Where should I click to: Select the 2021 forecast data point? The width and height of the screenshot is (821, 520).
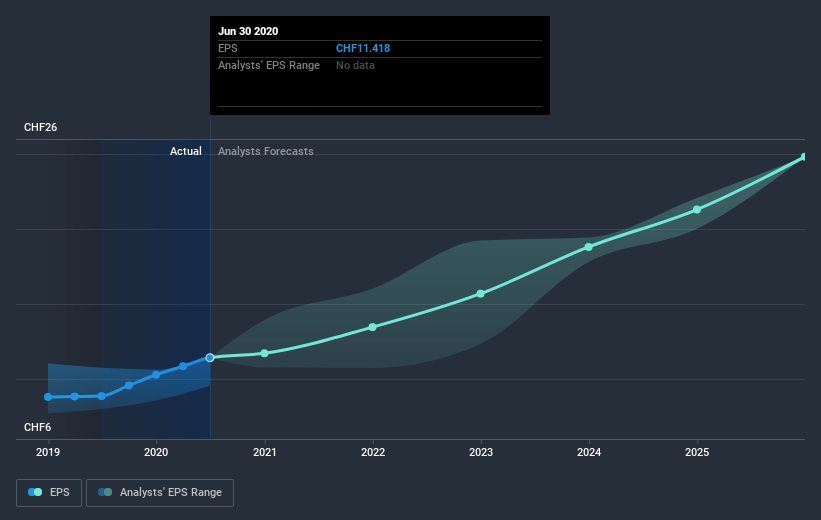264,353
